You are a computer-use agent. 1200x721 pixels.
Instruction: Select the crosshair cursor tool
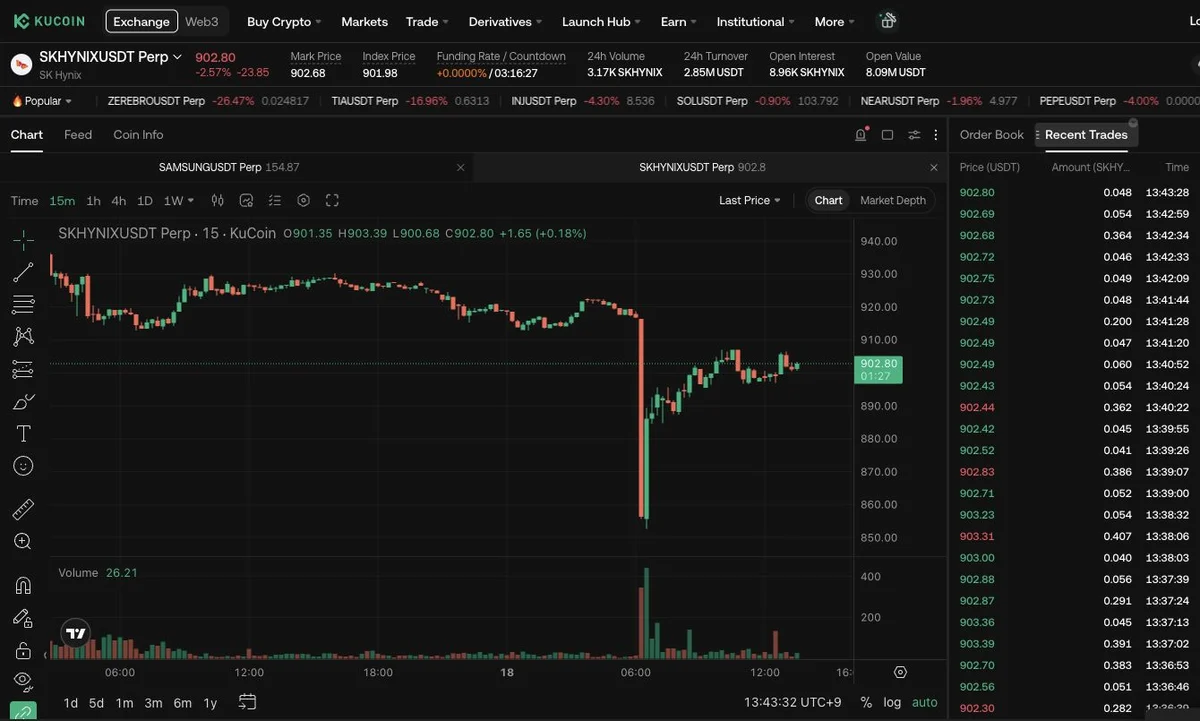coord(23,238)
